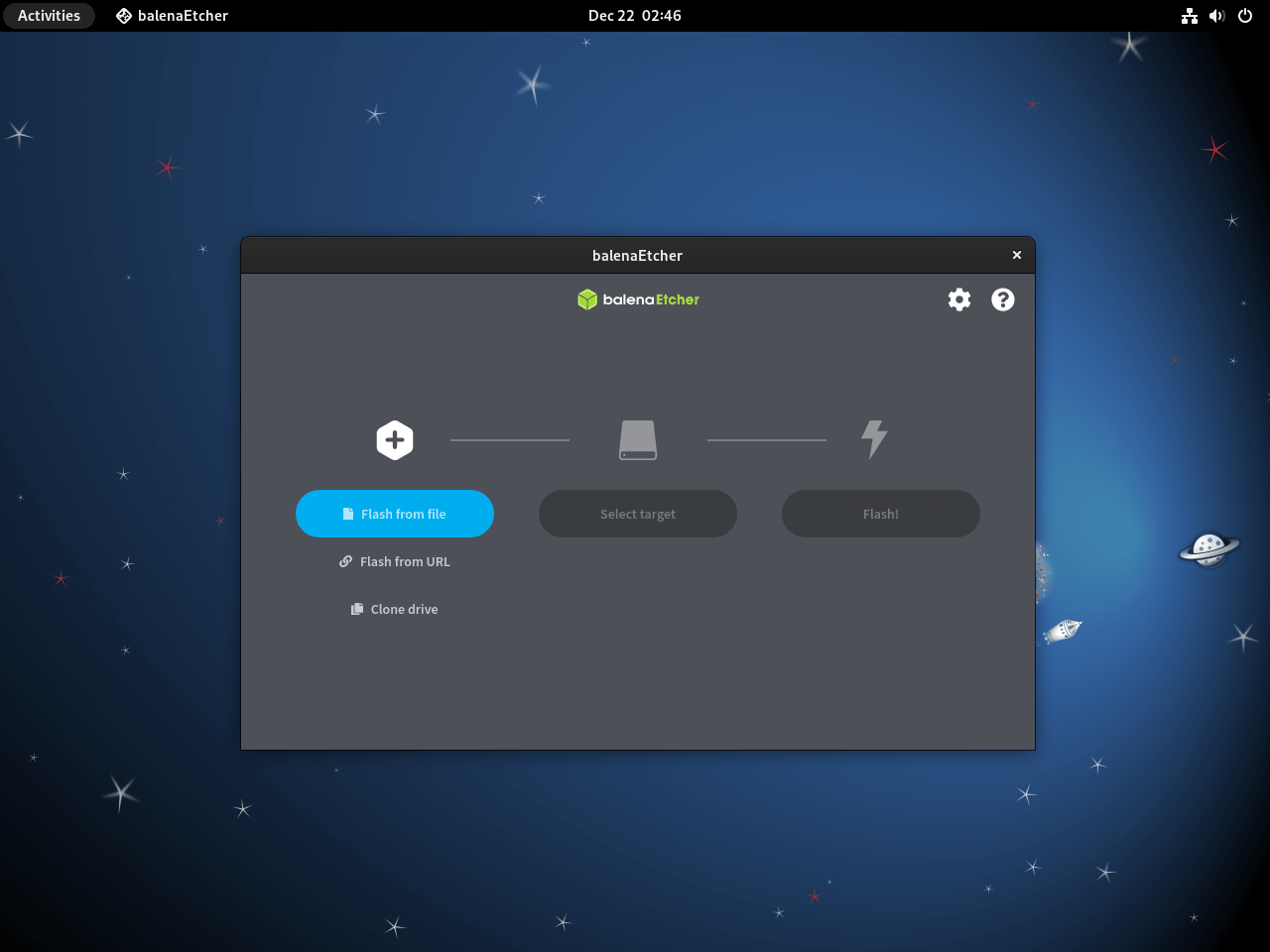Click the Etcher cube icon in the top bar

[122, 15]
